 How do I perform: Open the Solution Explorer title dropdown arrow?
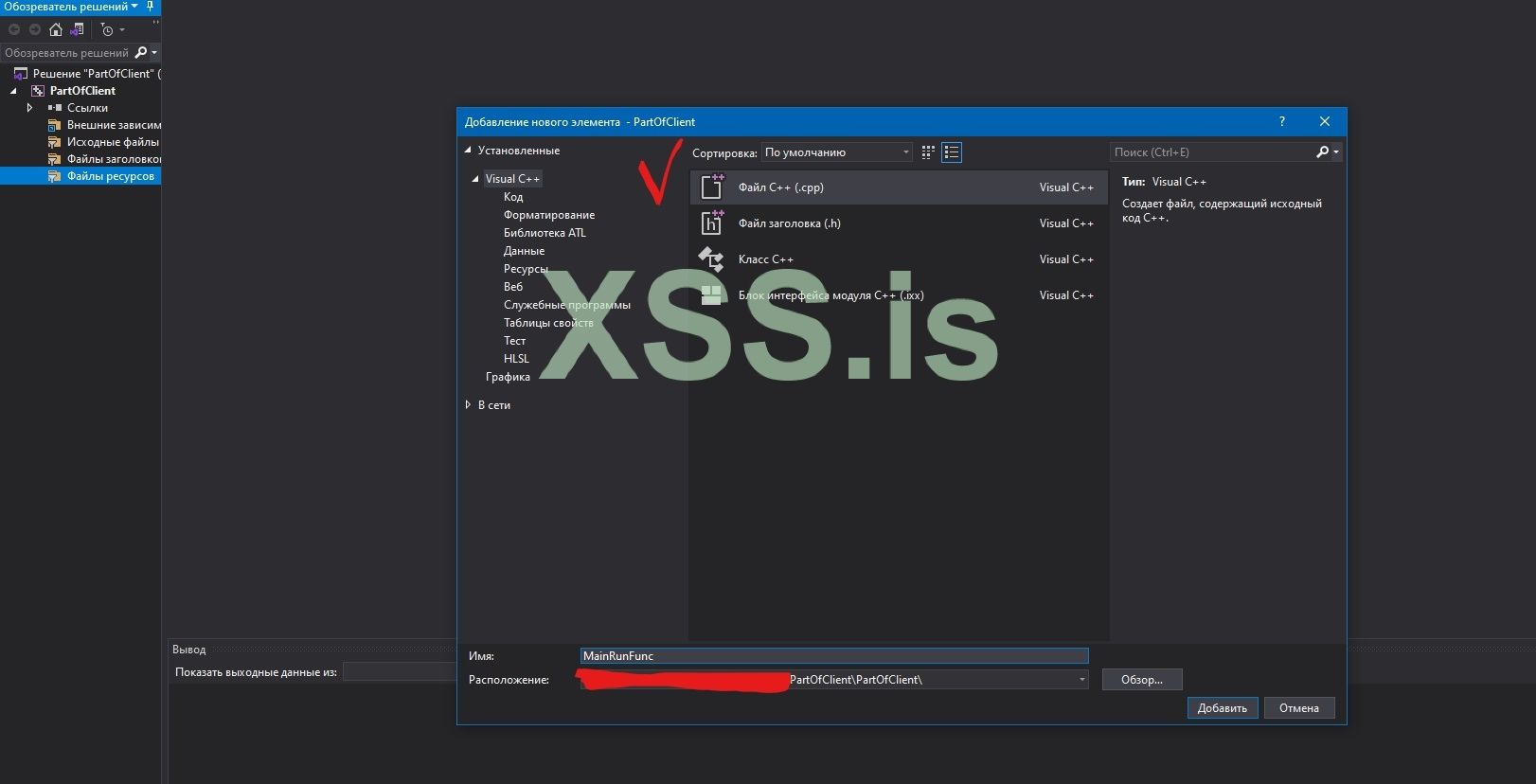[134, 7]
